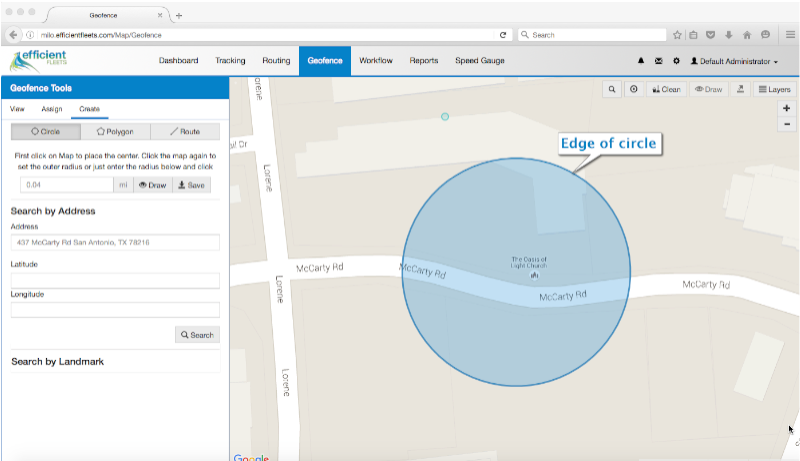Screen dimensions: 800x461
Task: Select the Polygon geofence shape
Action: click(x=115, y=131)
